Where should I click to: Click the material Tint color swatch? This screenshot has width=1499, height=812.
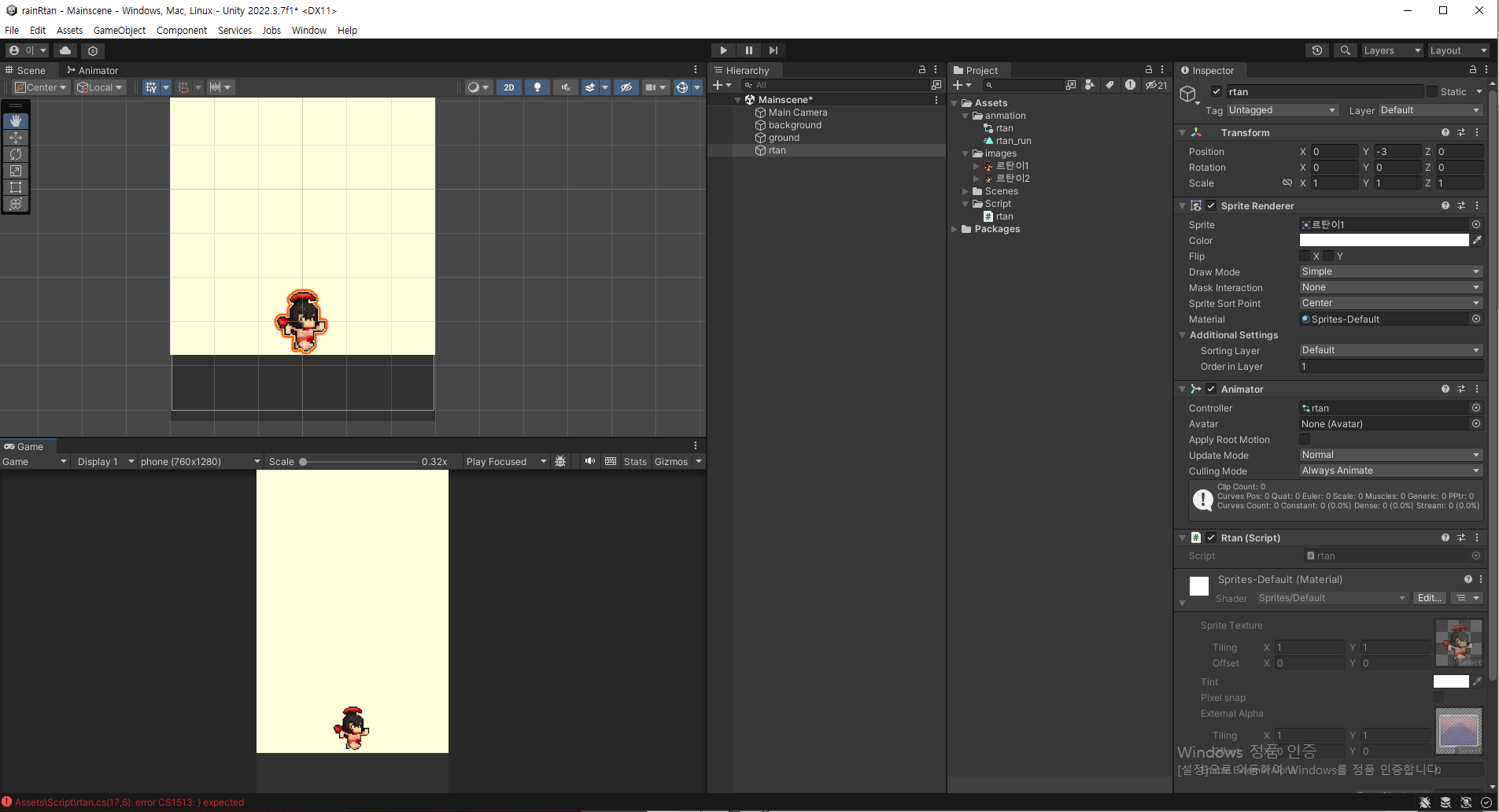(1451, 682)
